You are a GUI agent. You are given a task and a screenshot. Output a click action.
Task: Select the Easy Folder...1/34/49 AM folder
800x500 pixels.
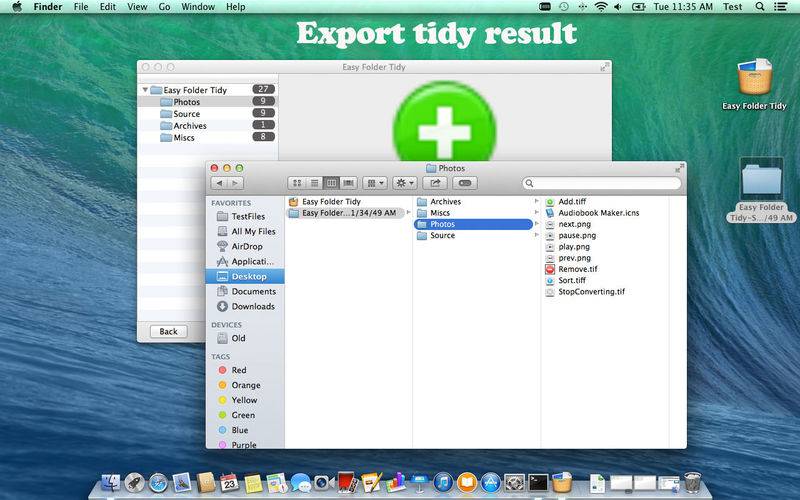348,213
